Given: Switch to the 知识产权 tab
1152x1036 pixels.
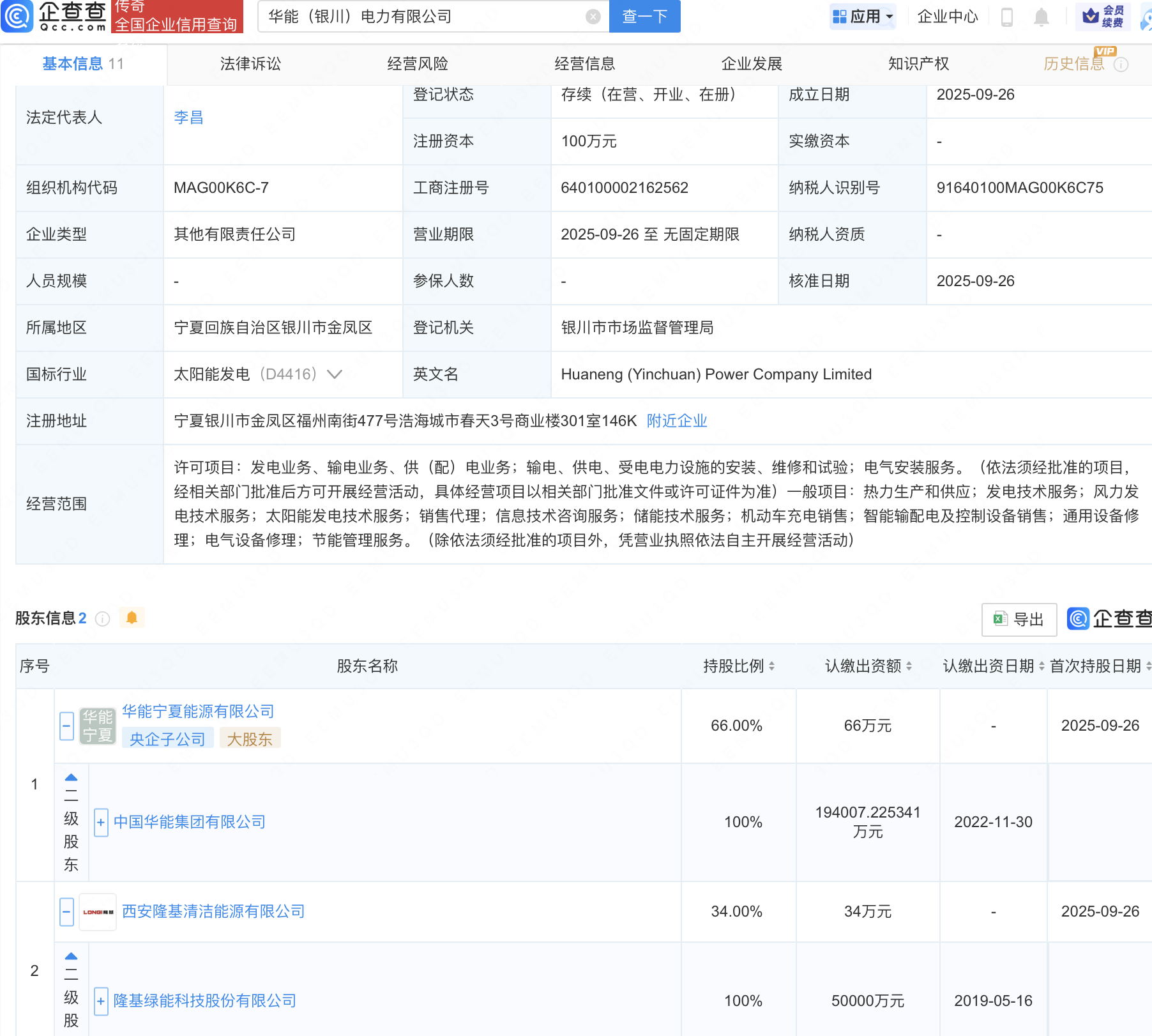Looking at the screenshot, I should click(x=918, y=64).
